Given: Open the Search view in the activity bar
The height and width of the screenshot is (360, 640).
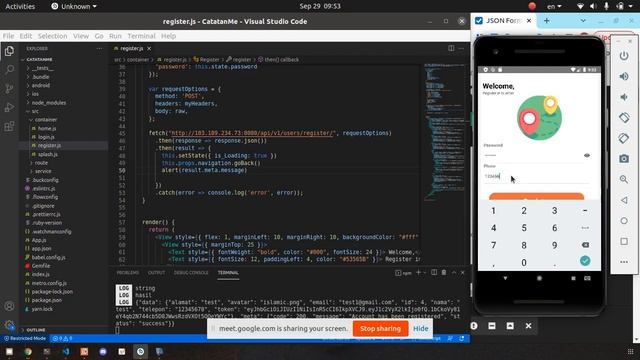Looking at the screenshot, I should pyautogui.click(x=9, y=70).
